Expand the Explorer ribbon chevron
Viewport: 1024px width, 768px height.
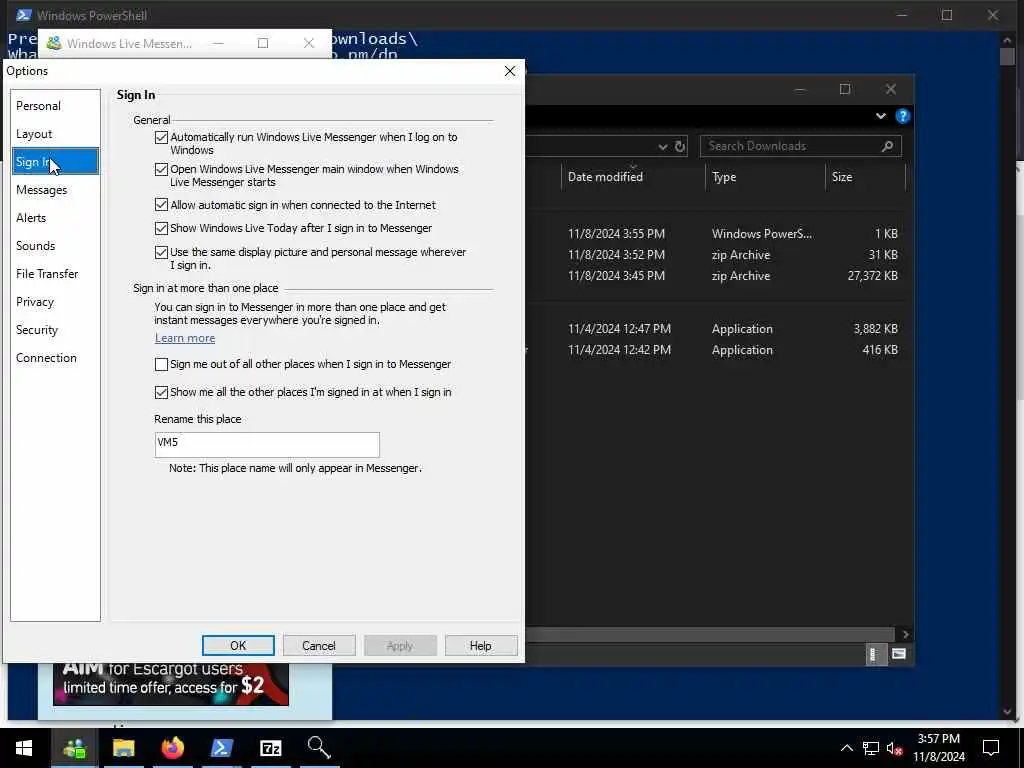point(881,116)
